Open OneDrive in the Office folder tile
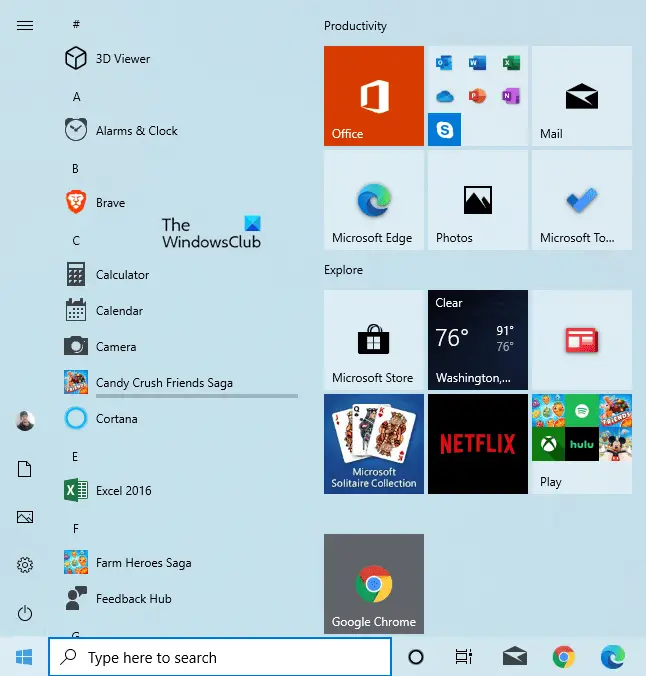 [444, 96]
